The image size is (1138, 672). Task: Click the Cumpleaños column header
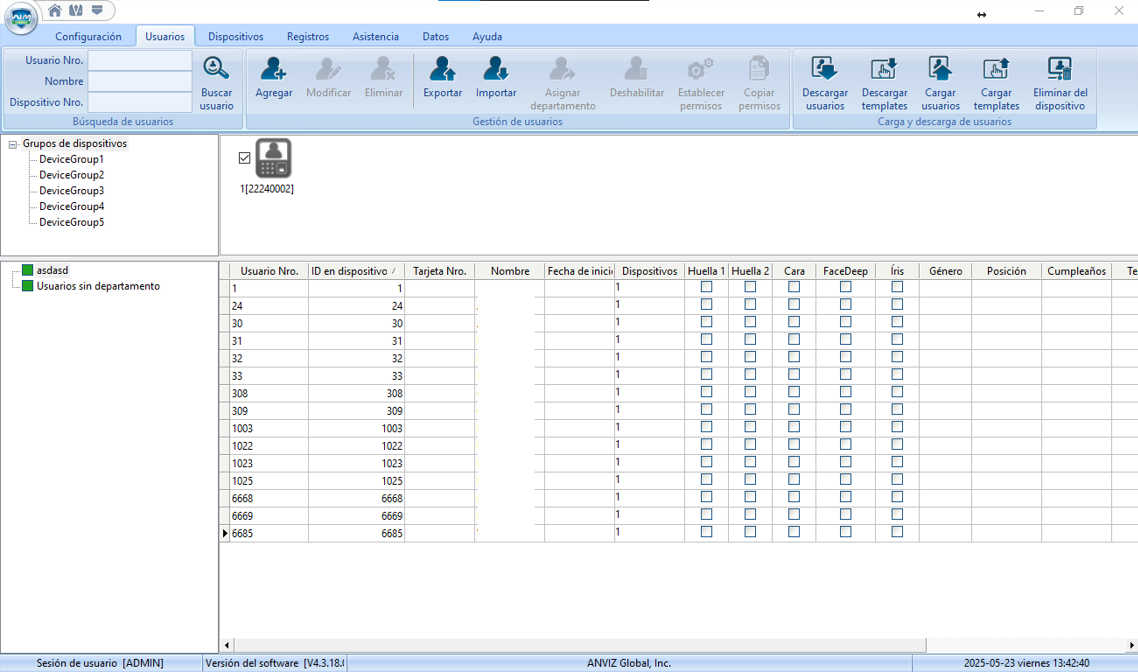coord(1076,271)
